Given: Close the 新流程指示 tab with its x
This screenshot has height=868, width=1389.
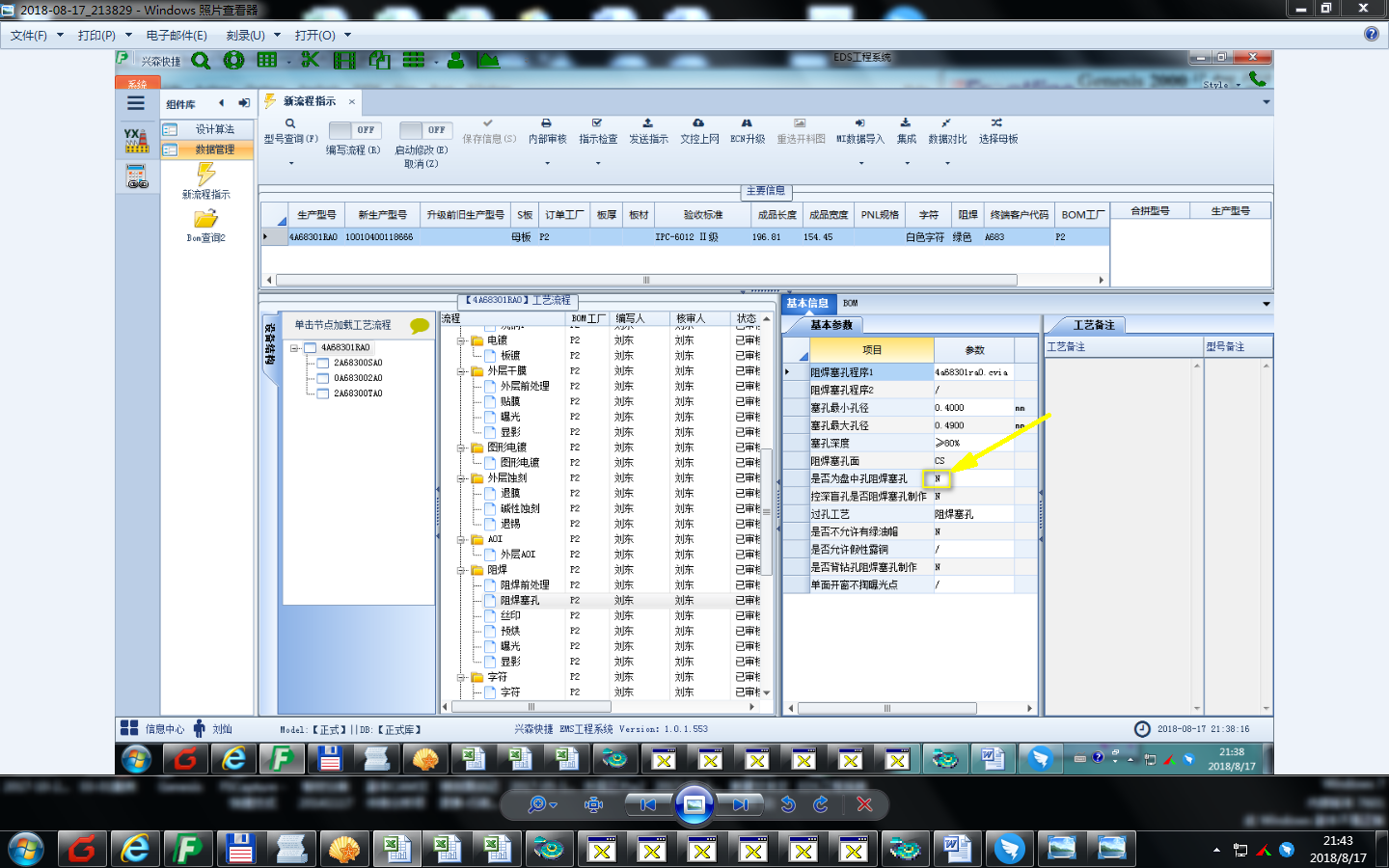Looking at the screenshot, I should point(352,101).
